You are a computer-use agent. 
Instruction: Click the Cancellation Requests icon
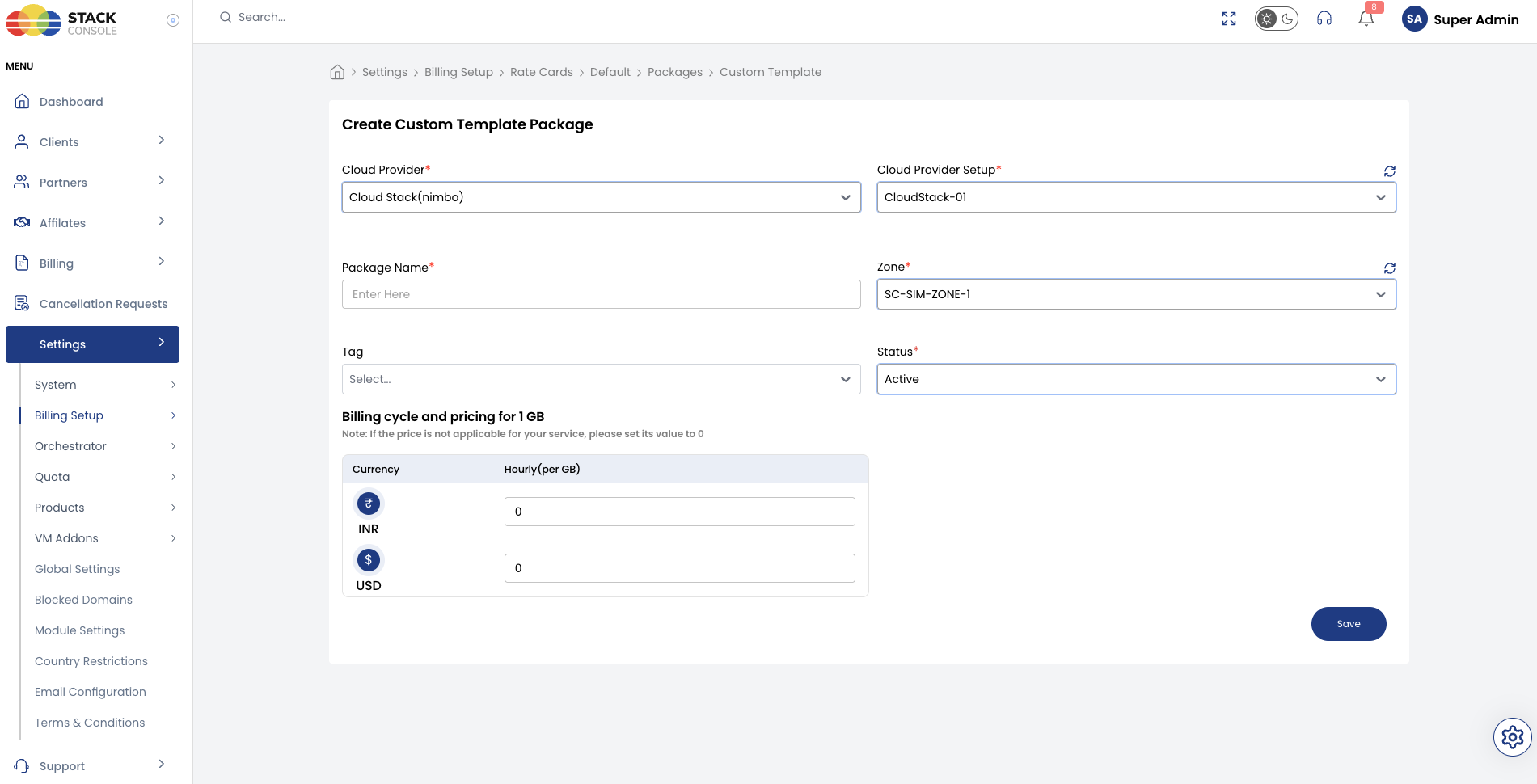pos(22,303)
